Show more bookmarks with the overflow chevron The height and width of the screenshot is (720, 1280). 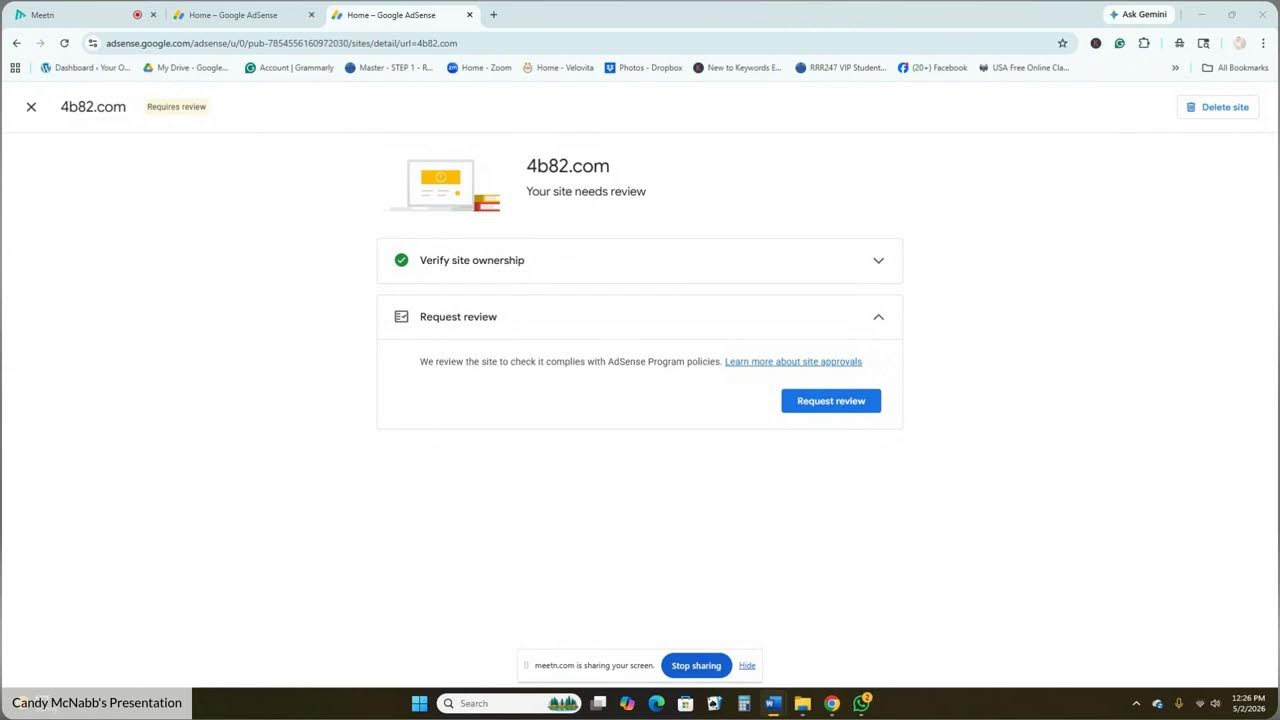1175,68
